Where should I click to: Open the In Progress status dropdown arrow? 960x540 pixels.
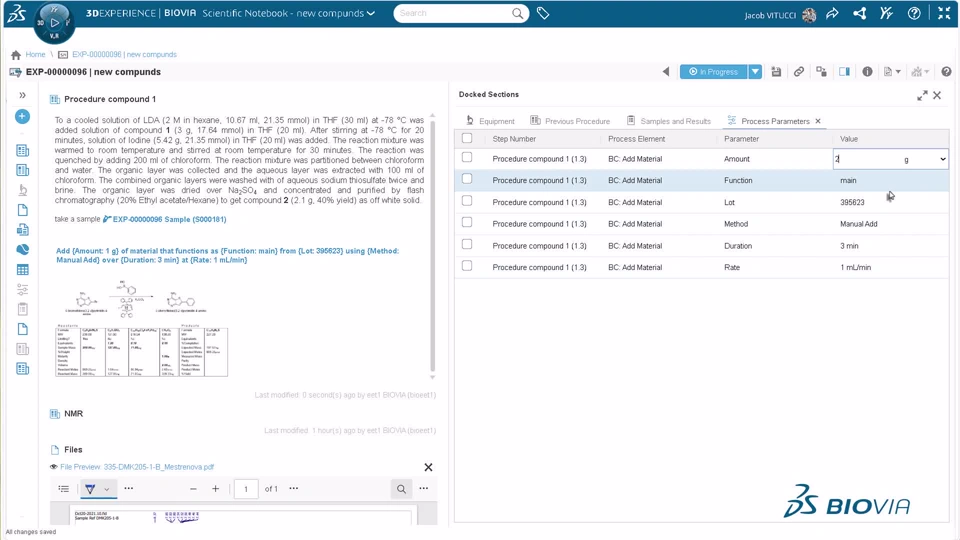coord(755,72)
